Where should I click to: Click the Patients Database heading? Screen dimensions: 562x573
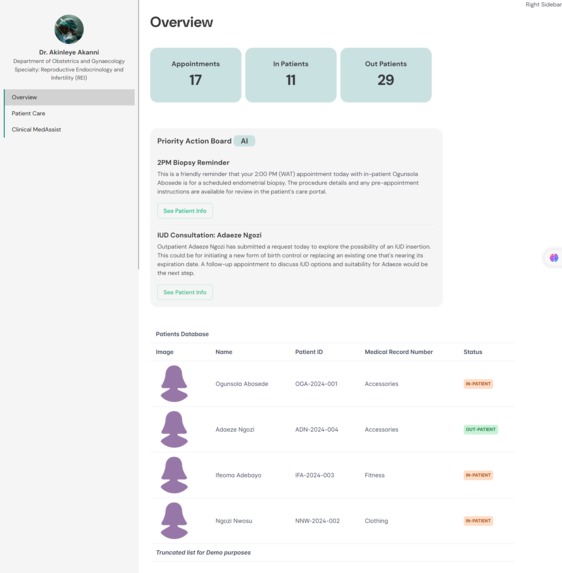pyautogui.click(x=182, y=334)
